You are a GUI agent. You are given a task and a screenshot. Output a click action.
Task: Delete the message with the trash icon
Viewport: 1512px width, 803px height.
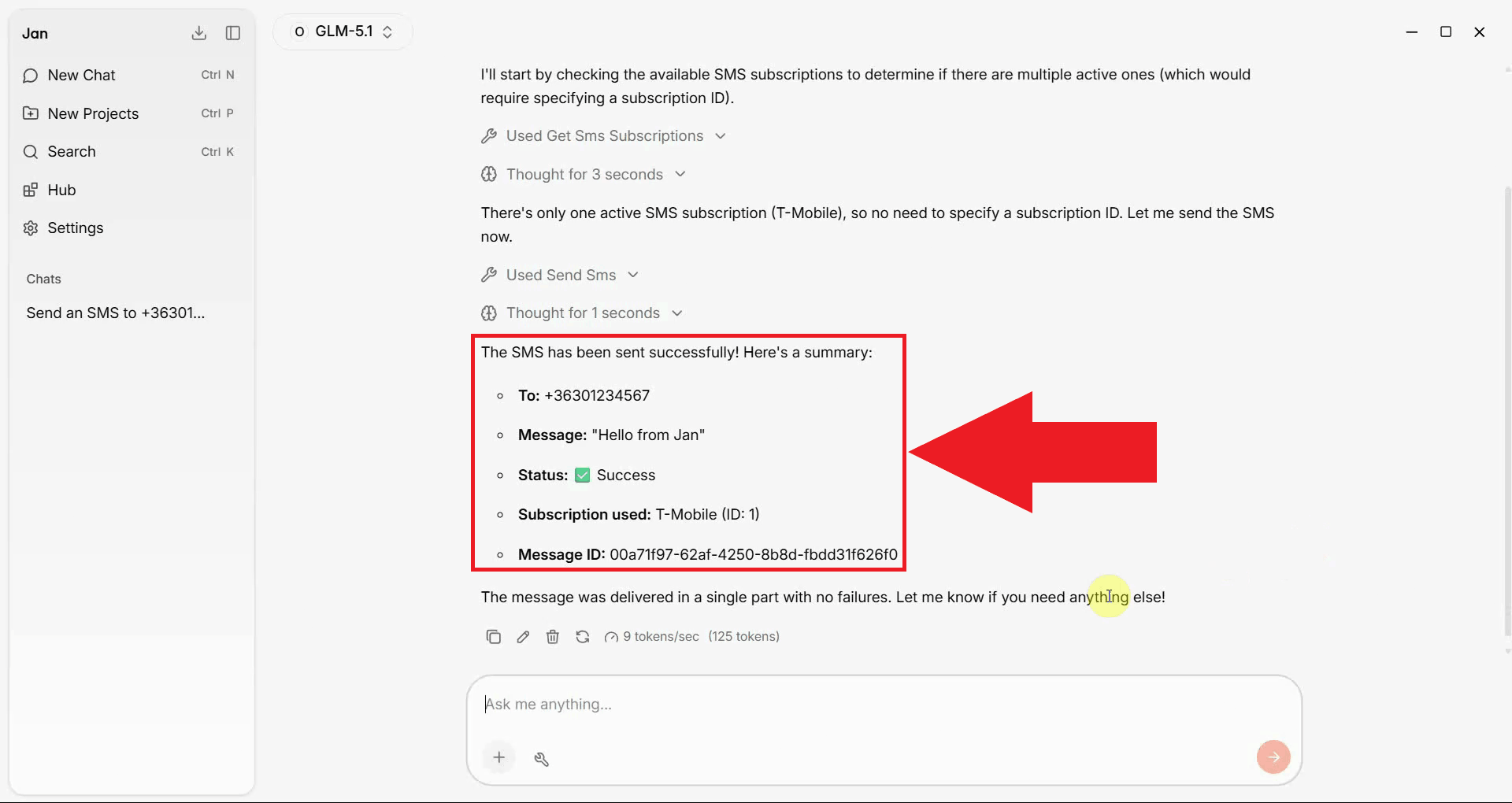(x=553, y=636)
